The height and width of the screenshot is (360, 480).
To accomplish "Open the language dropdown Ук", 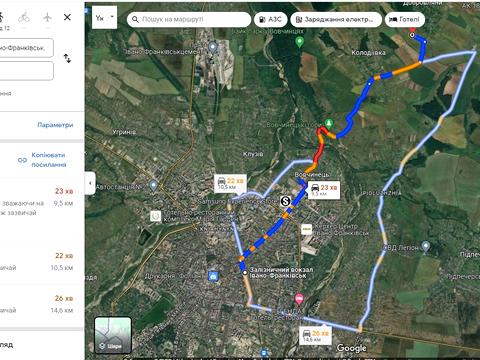I will (104, 18).
